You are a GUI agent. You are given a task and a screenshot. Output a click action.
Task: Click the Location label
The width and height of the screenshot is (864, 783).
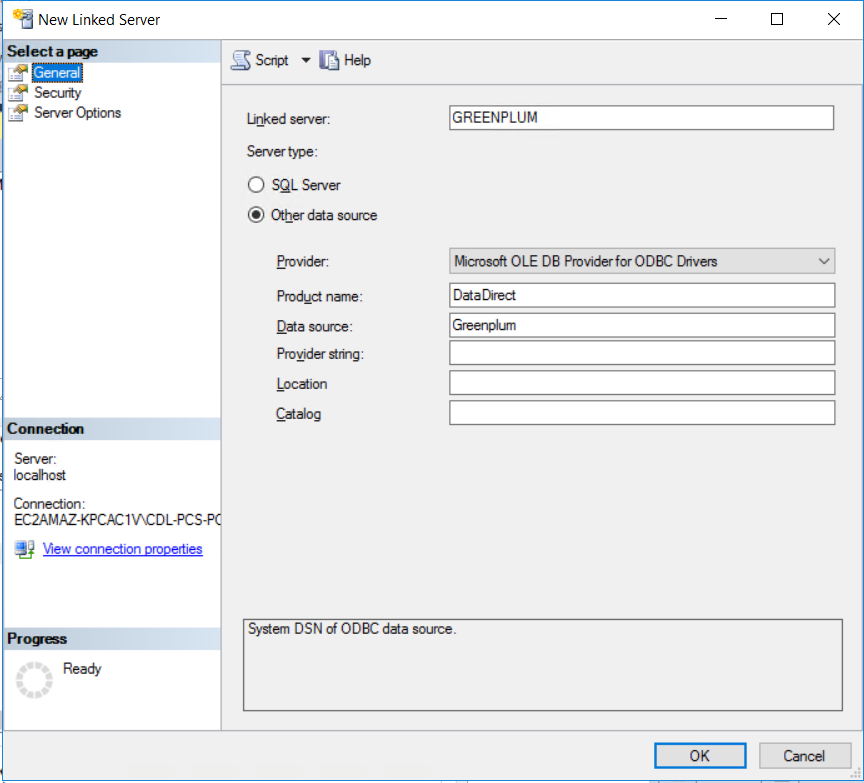[301, 384]
